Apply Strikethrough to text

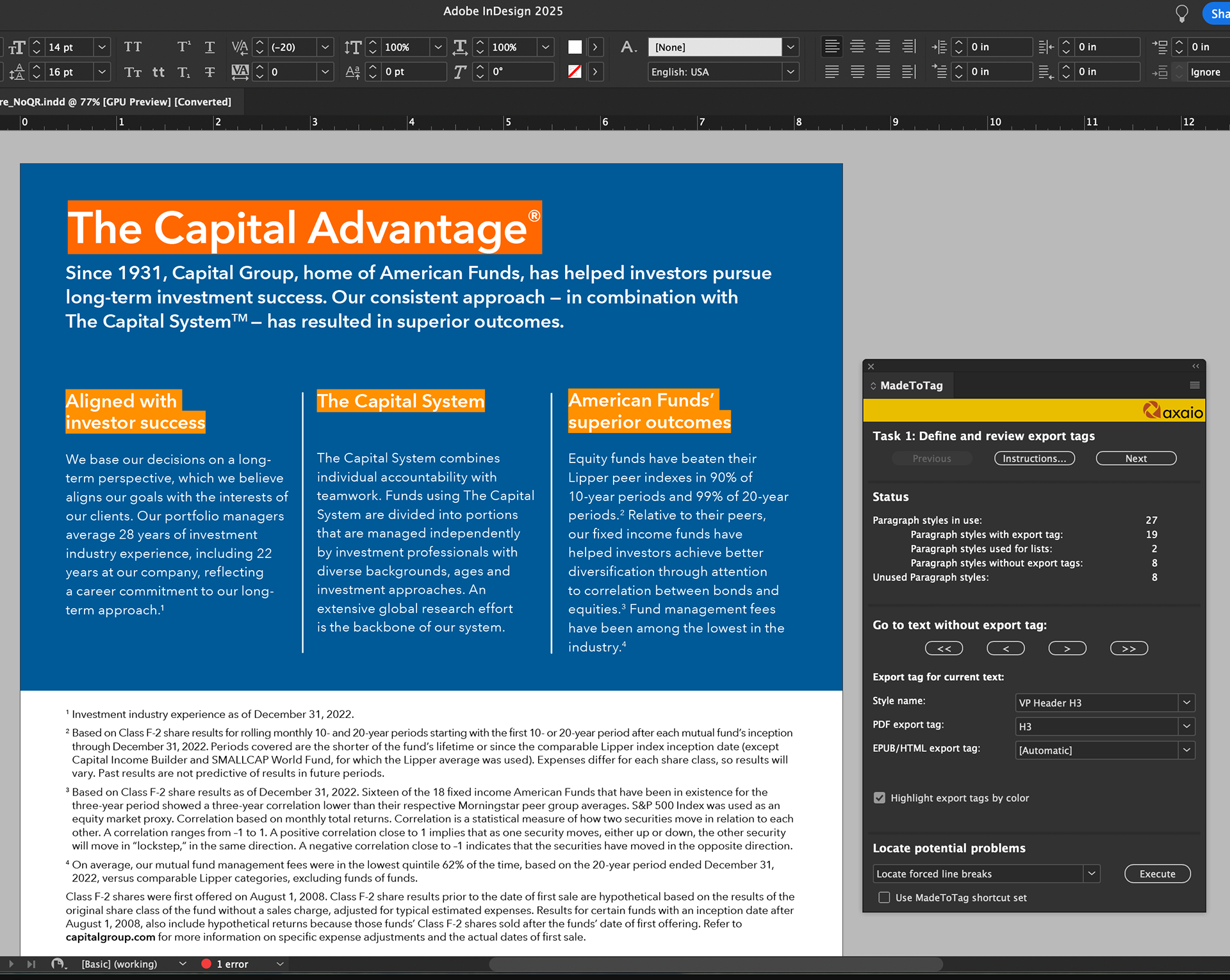click(209, 72)
